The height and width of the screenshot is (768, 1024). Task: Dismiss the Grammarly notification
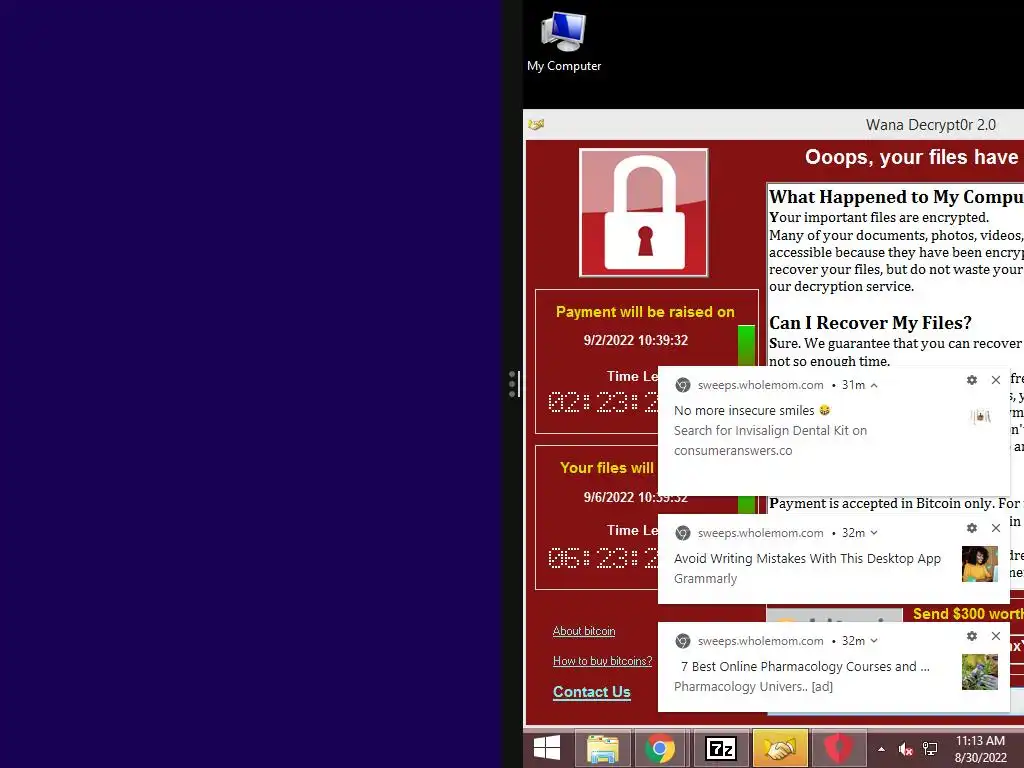pyautogui.click(x=996, y=528)
